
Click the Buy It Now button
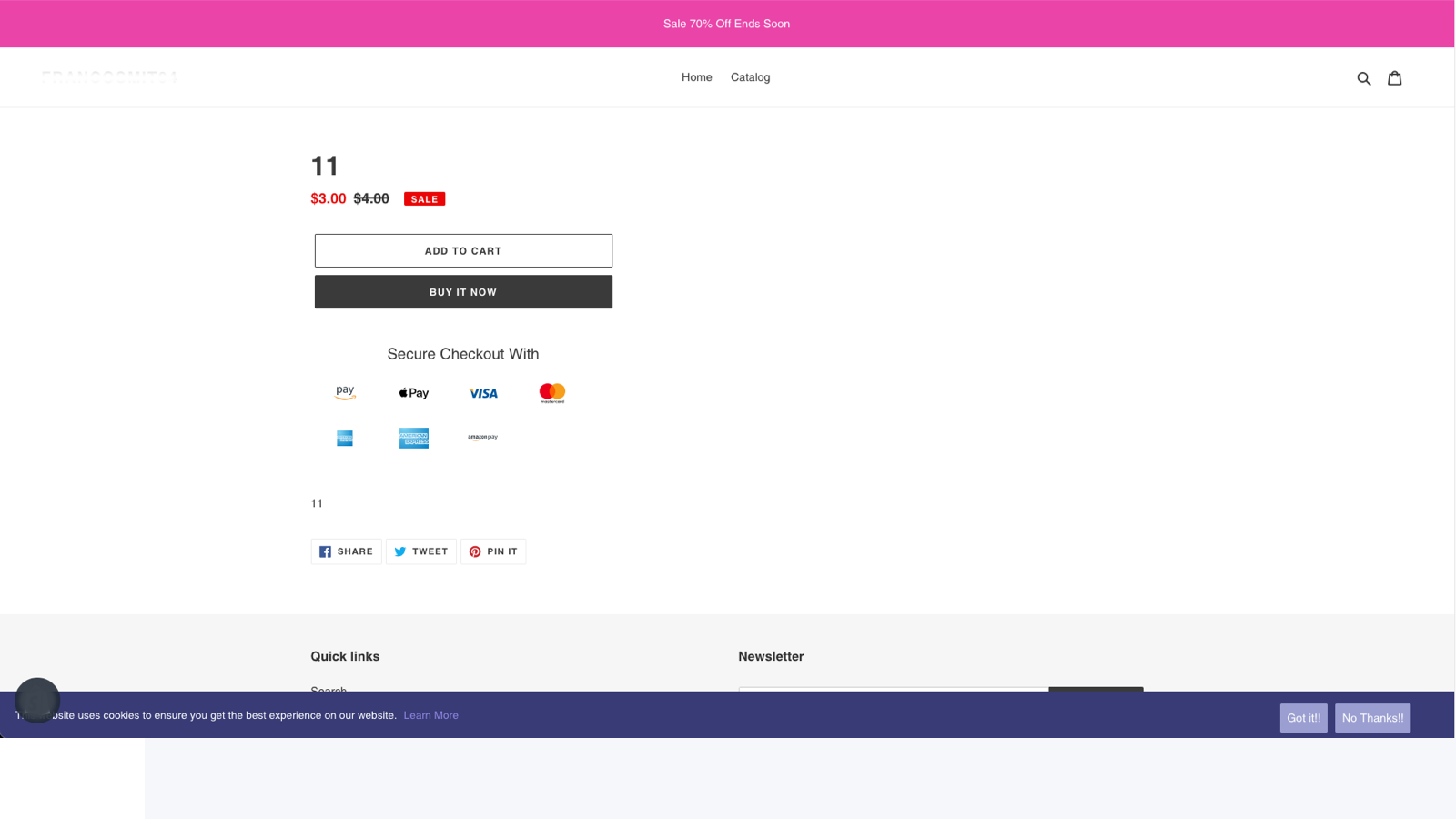463,292
